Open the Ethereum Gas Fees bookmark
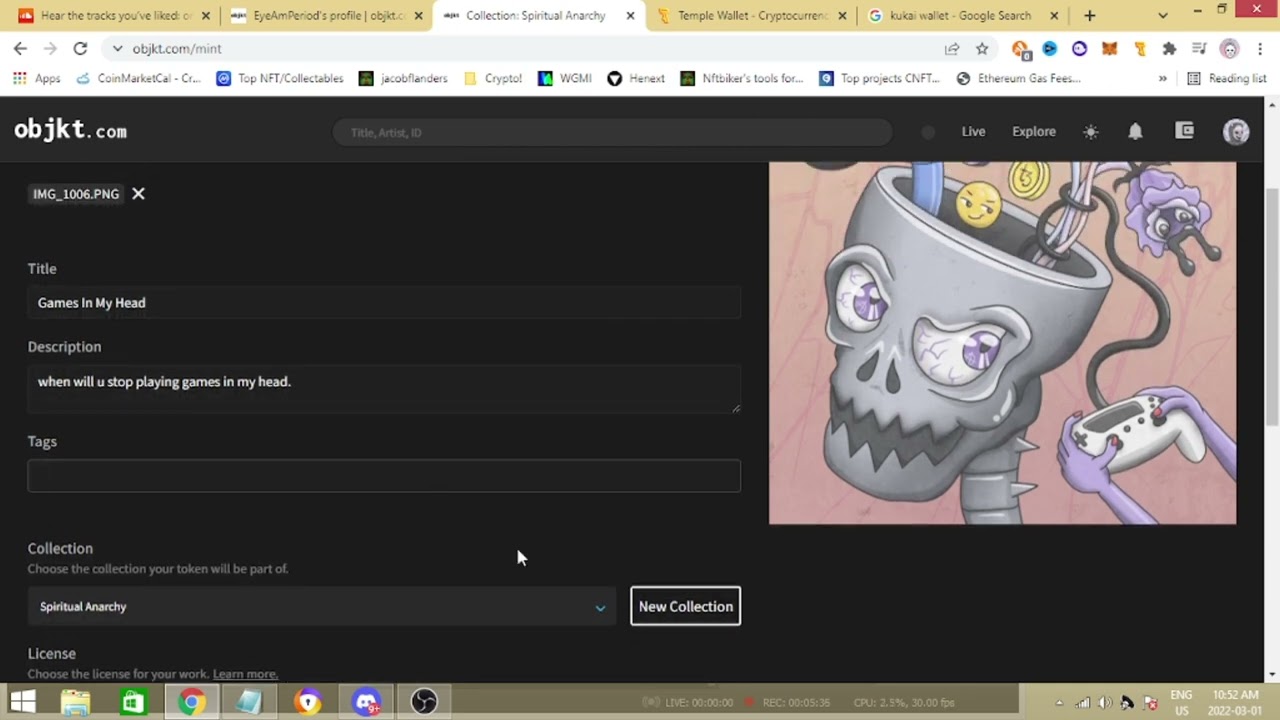 [1018, 78]
